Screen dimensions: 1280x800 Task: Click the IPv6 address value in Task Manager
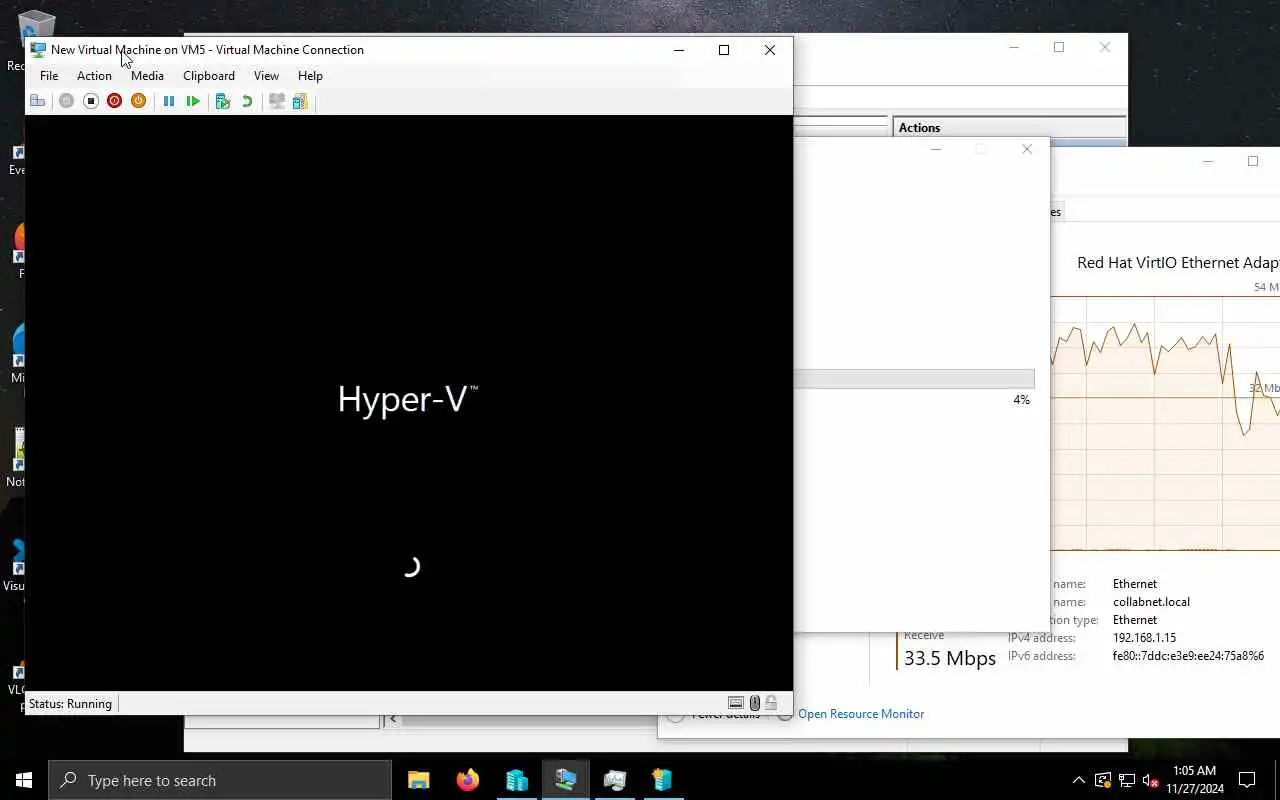1188,656
